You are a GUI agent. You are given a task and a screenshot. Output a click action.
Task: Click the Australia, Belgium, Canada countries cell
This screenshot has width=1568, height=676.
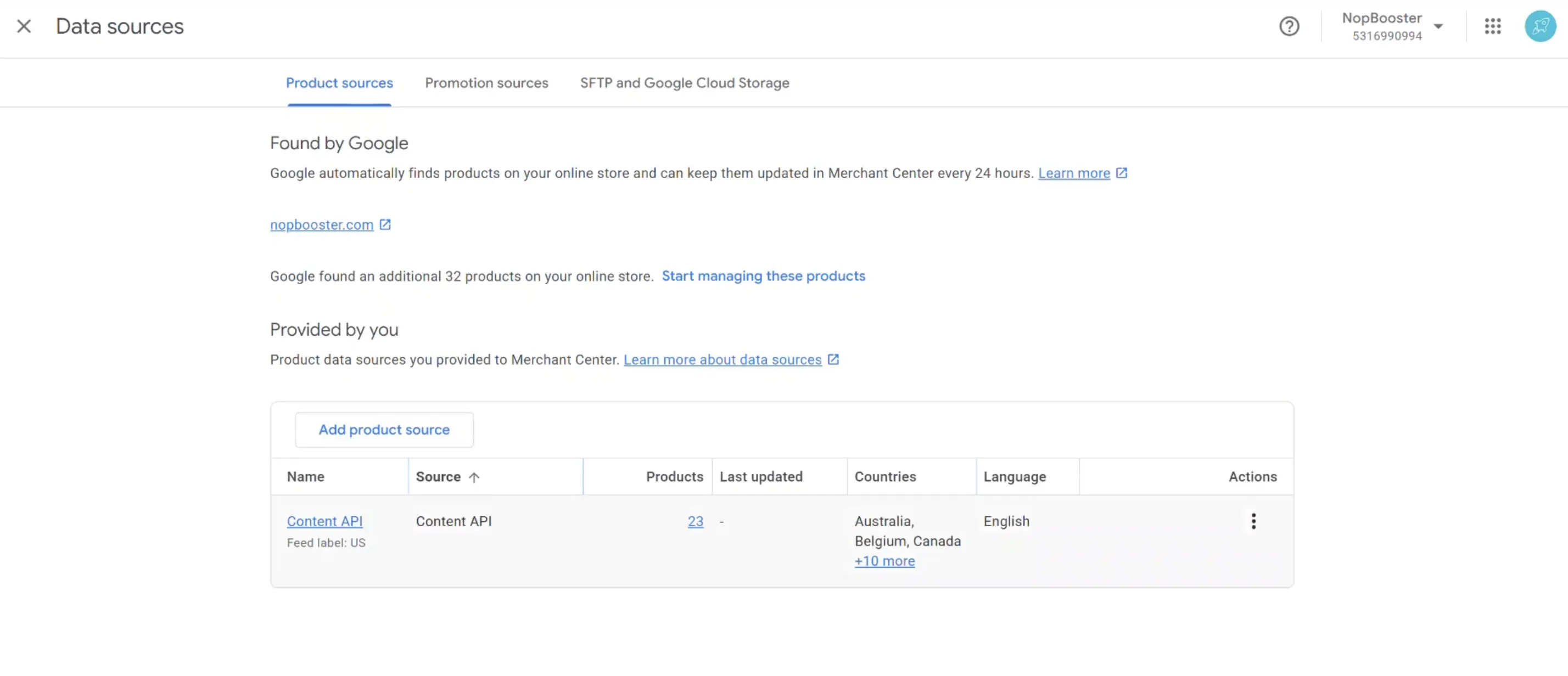click(907, 531)
